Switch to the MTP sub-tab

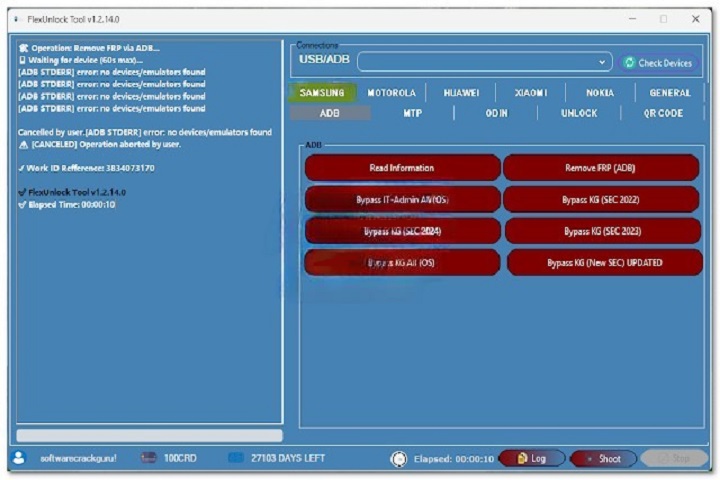[412, 113]
